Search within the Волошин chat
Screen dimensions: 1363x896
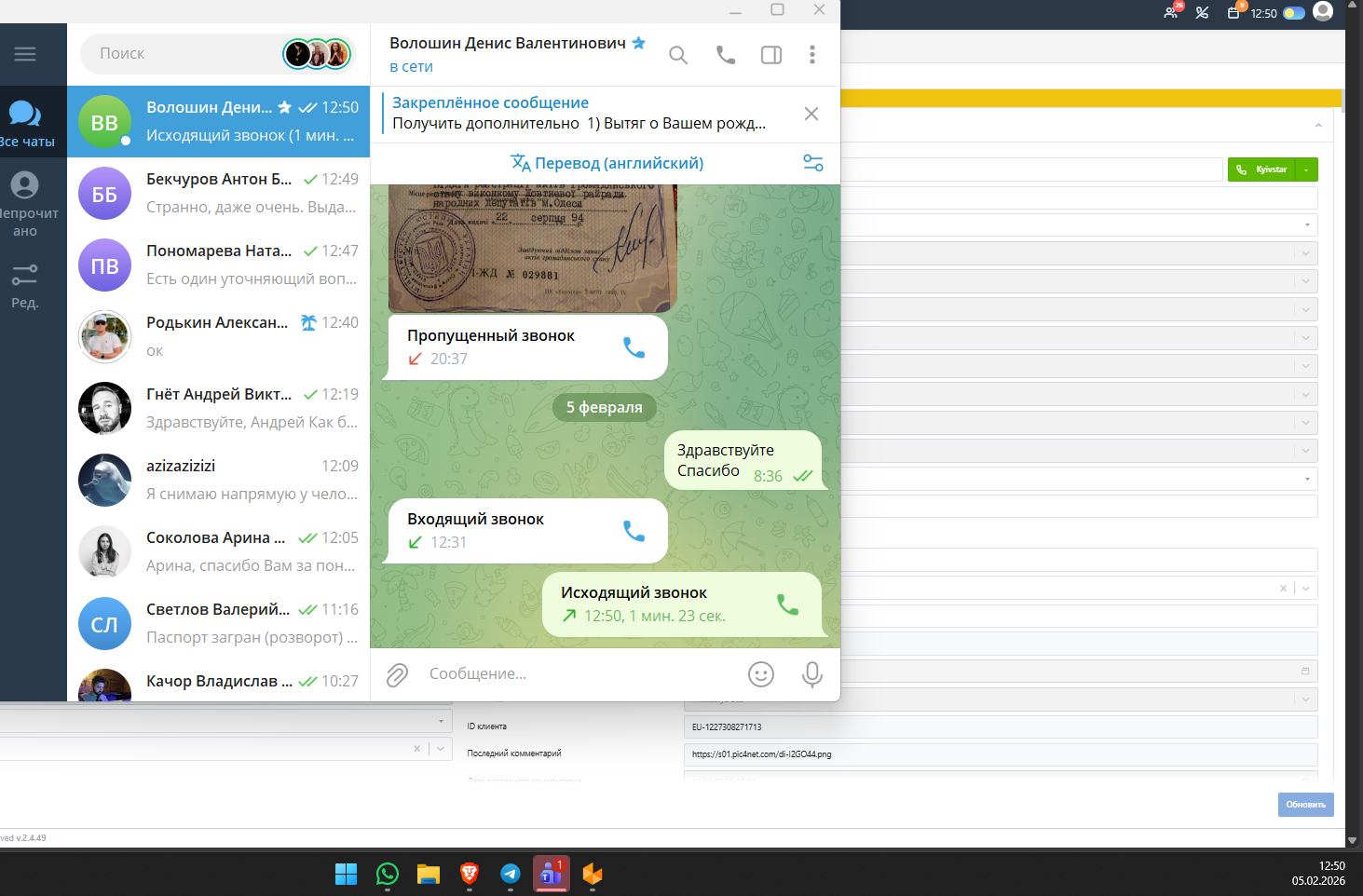[x=678, y=55]
